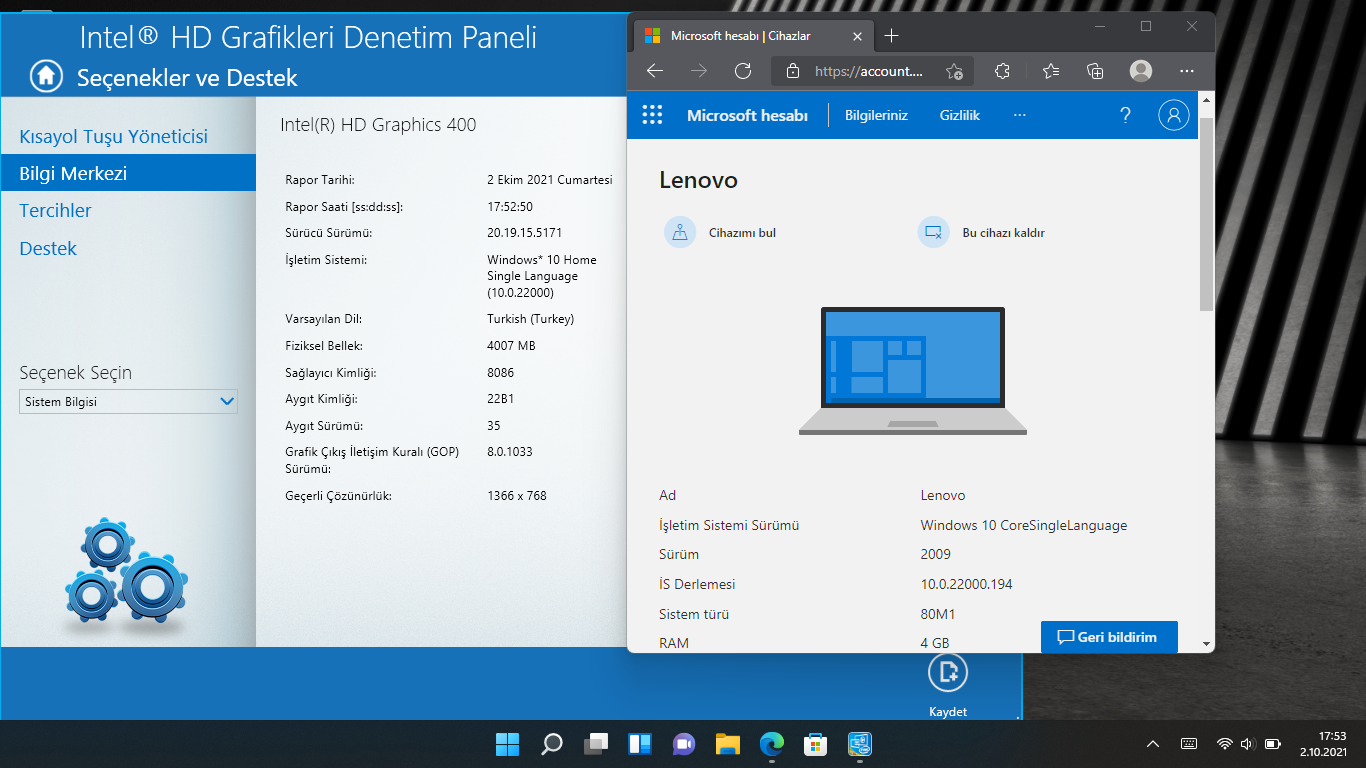The width and height of the screenshot is (1366, 768).
Task: Open the clock and date 17:53
Action: point(1325,744)
